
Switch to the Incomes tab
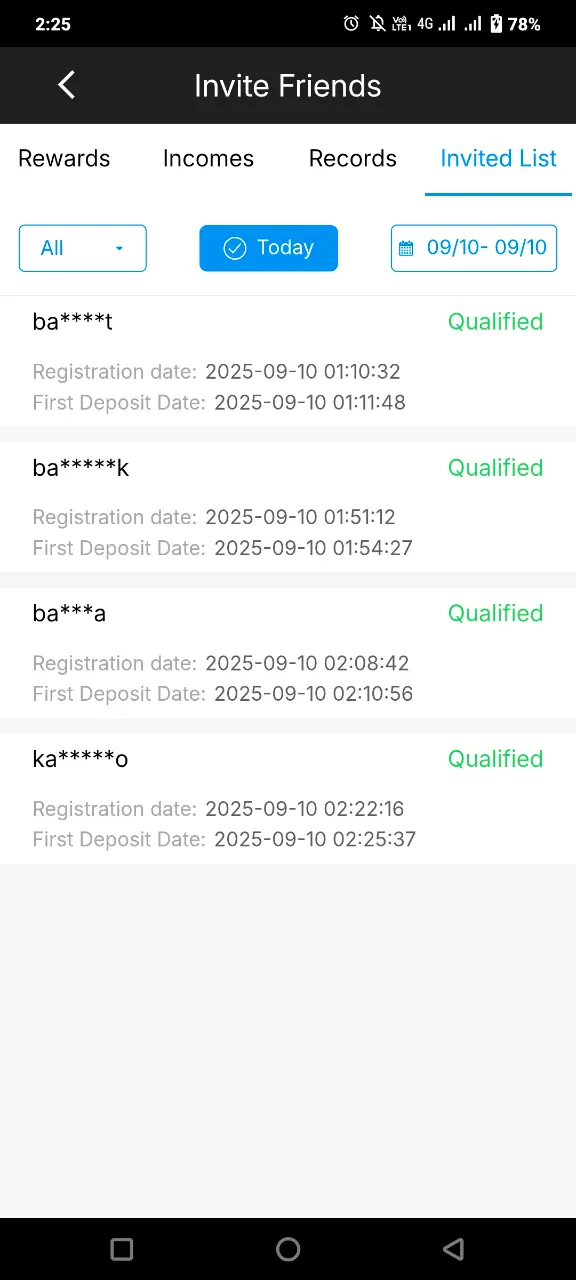(208, 158)
